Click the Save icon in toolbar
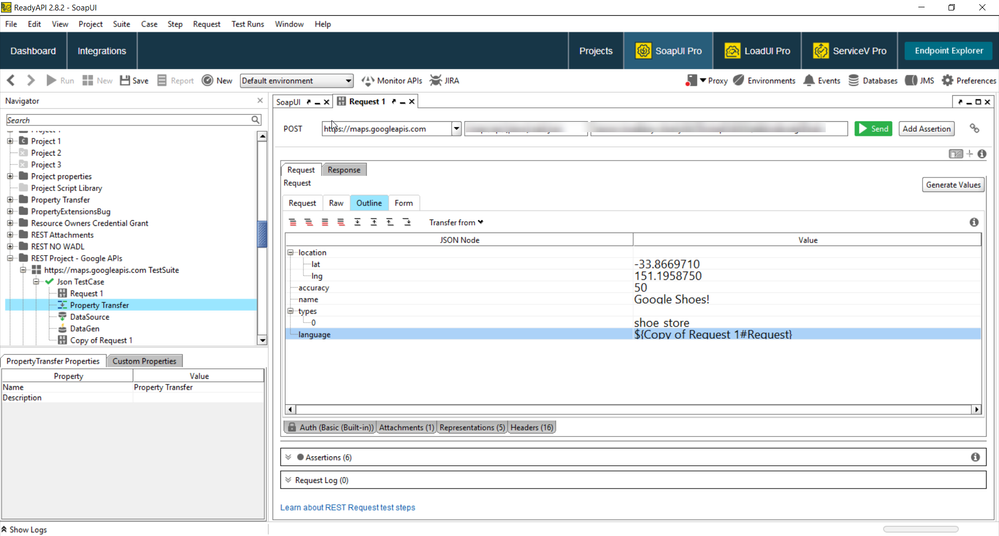This screenshot has width=999, height=536. (x=134, y=81)
